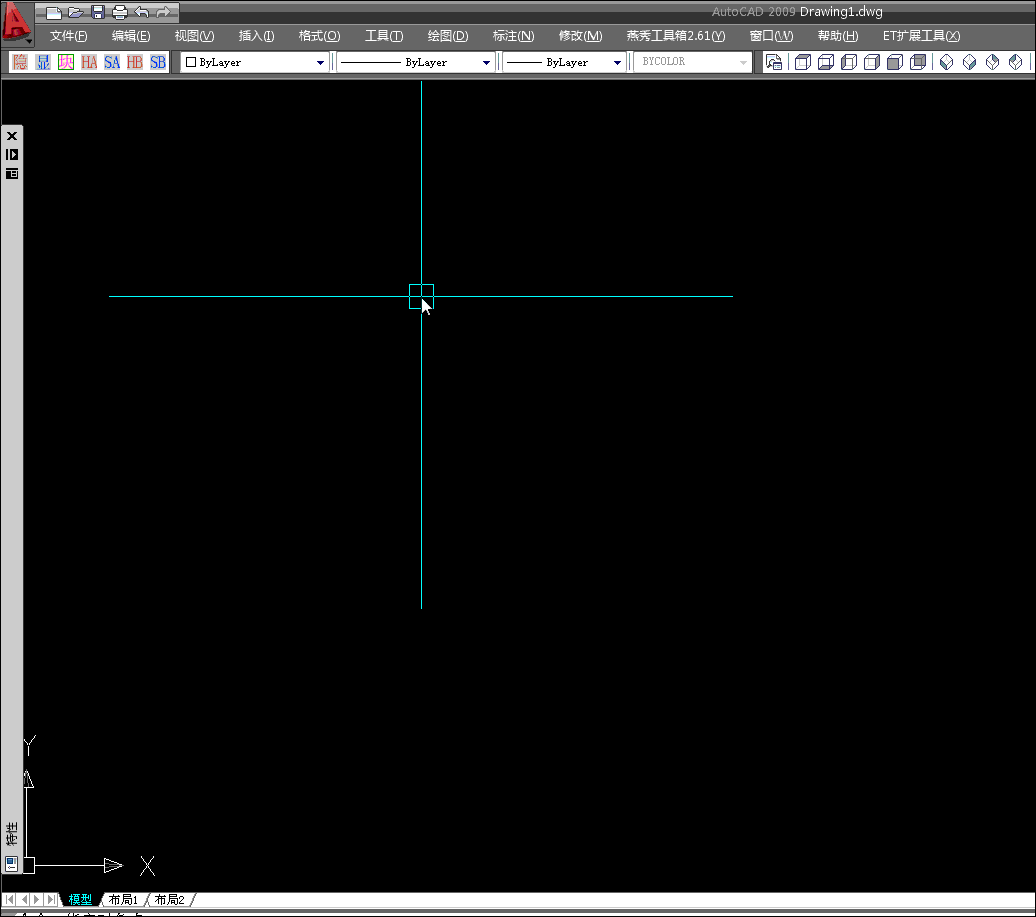The height and width of the screenshot is (917, 1036).
Task: Set SE Isometric view
Action: point(969,62)
